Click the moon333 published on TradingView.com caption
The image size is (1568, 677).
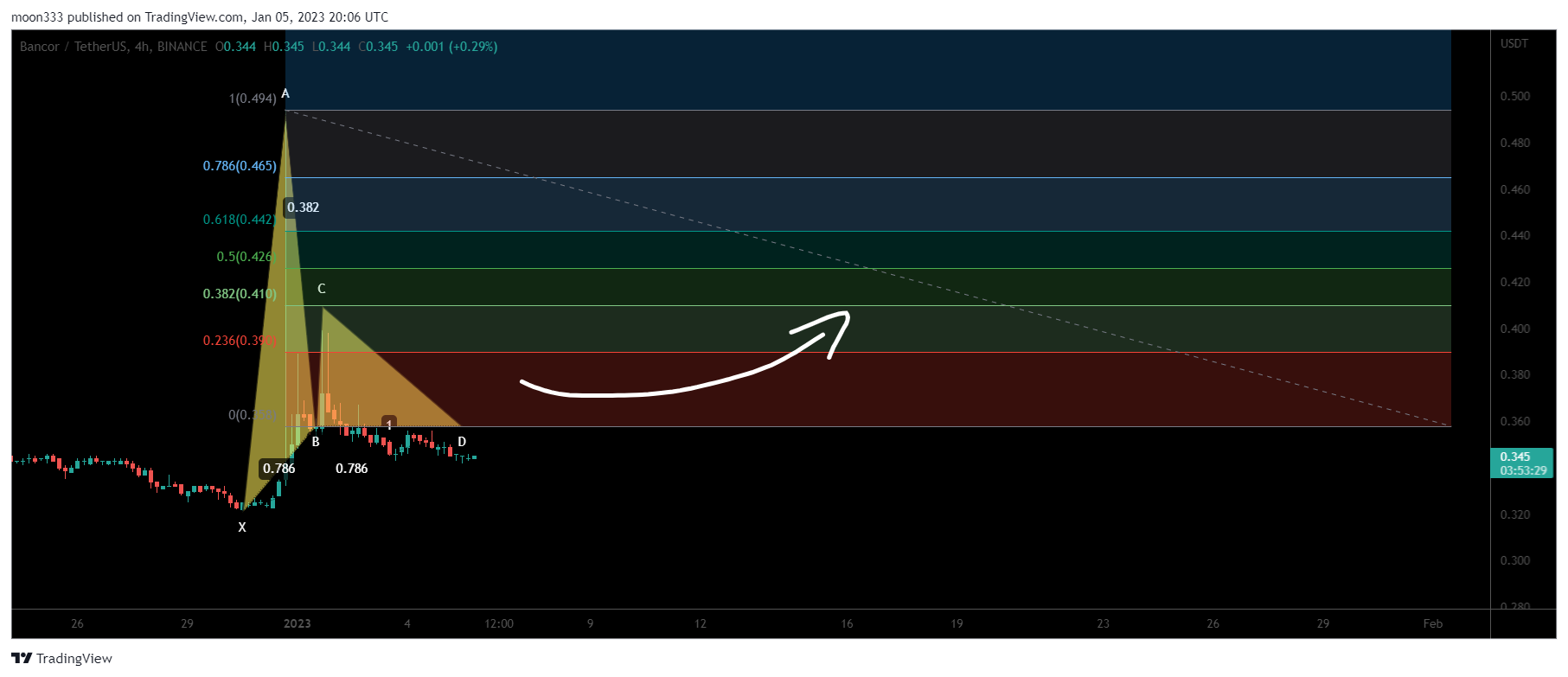(200, 17)
